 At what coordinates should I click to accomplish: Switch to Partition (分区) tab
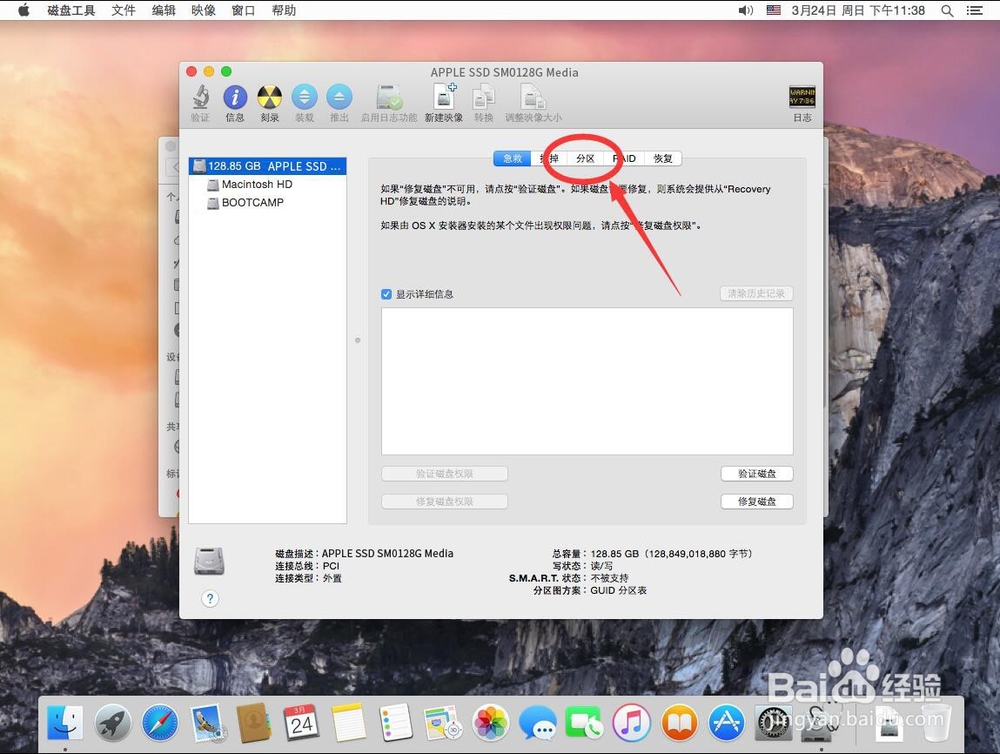[x=585, y=158]
